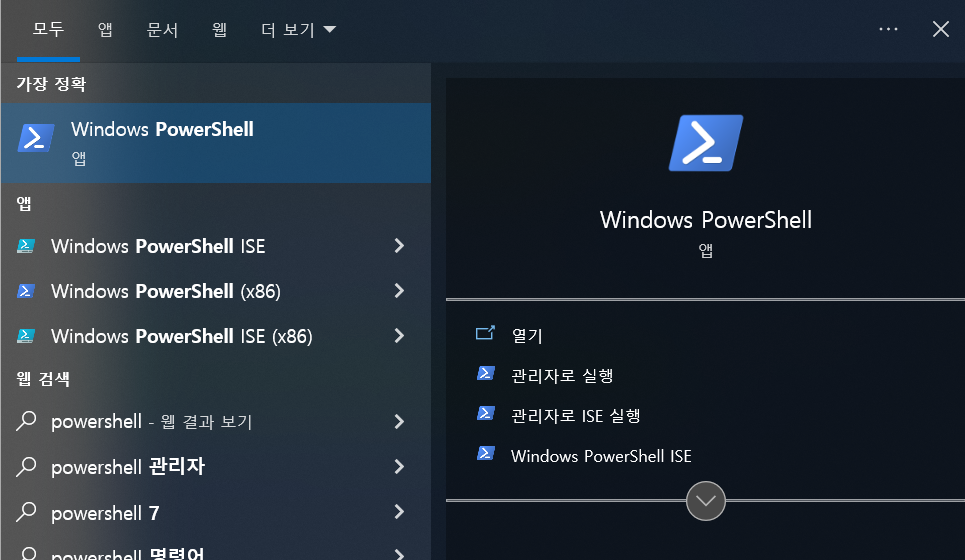This screenshot has height=560, width=965.
Task: Click Windows PowerShell ISE app icon in list
Action: tap(25, 246)
